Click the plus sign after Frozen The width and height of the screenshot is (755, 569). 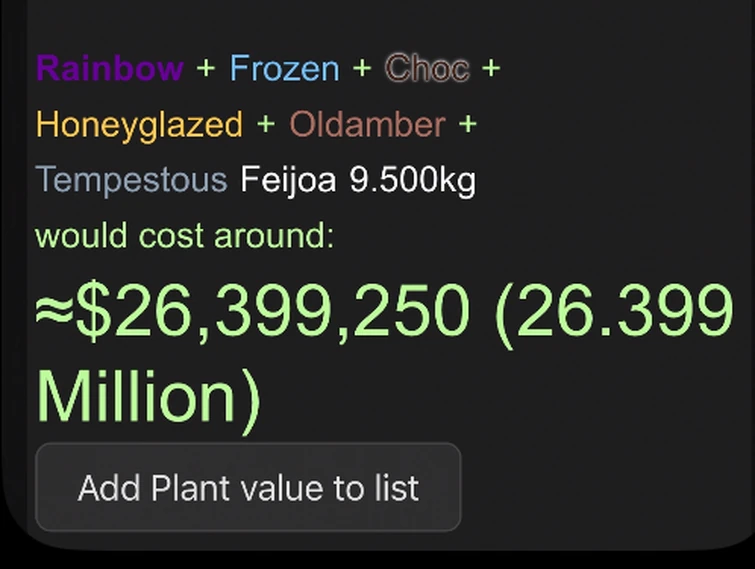[x=362, y=69]
